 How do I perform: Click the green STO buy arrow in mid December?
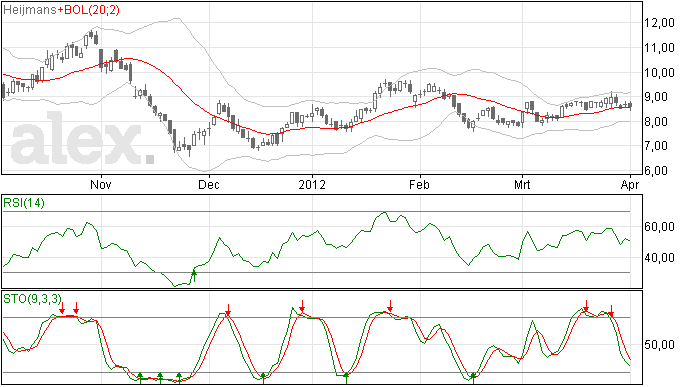click(263, 378)
